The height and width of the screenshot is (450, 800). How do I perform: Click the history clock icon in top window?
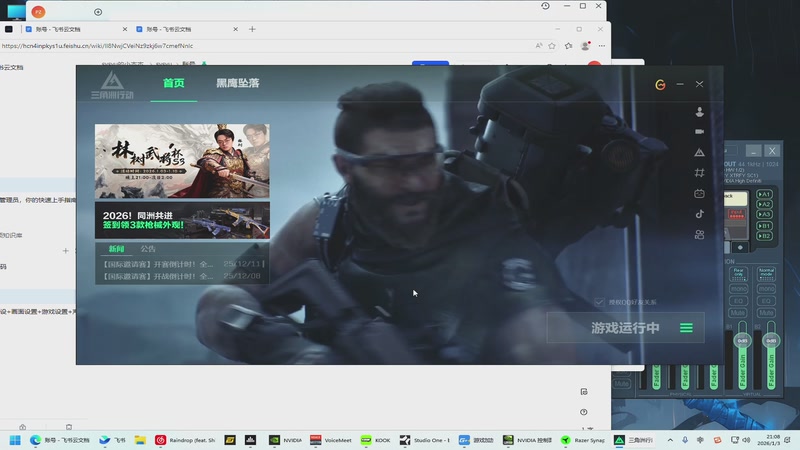coord(545,6)
